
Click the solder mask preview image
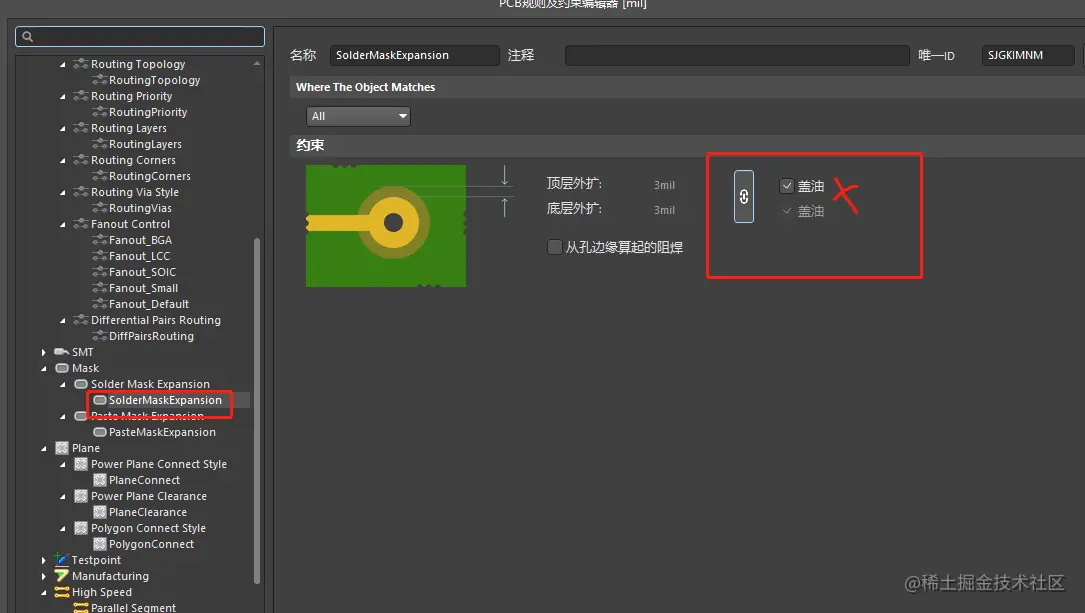coord(386,226)
